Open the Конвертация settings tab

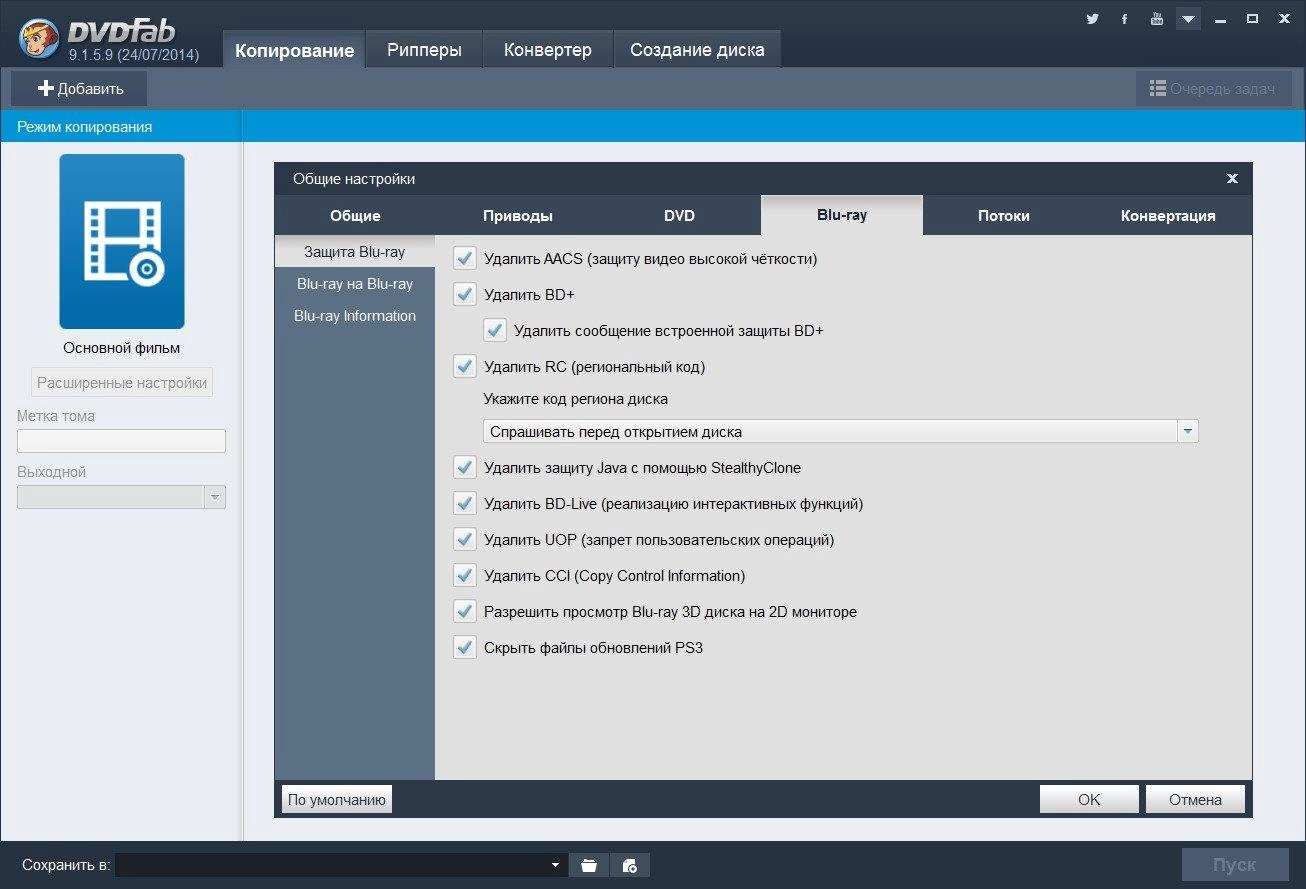coord(1168,215)
